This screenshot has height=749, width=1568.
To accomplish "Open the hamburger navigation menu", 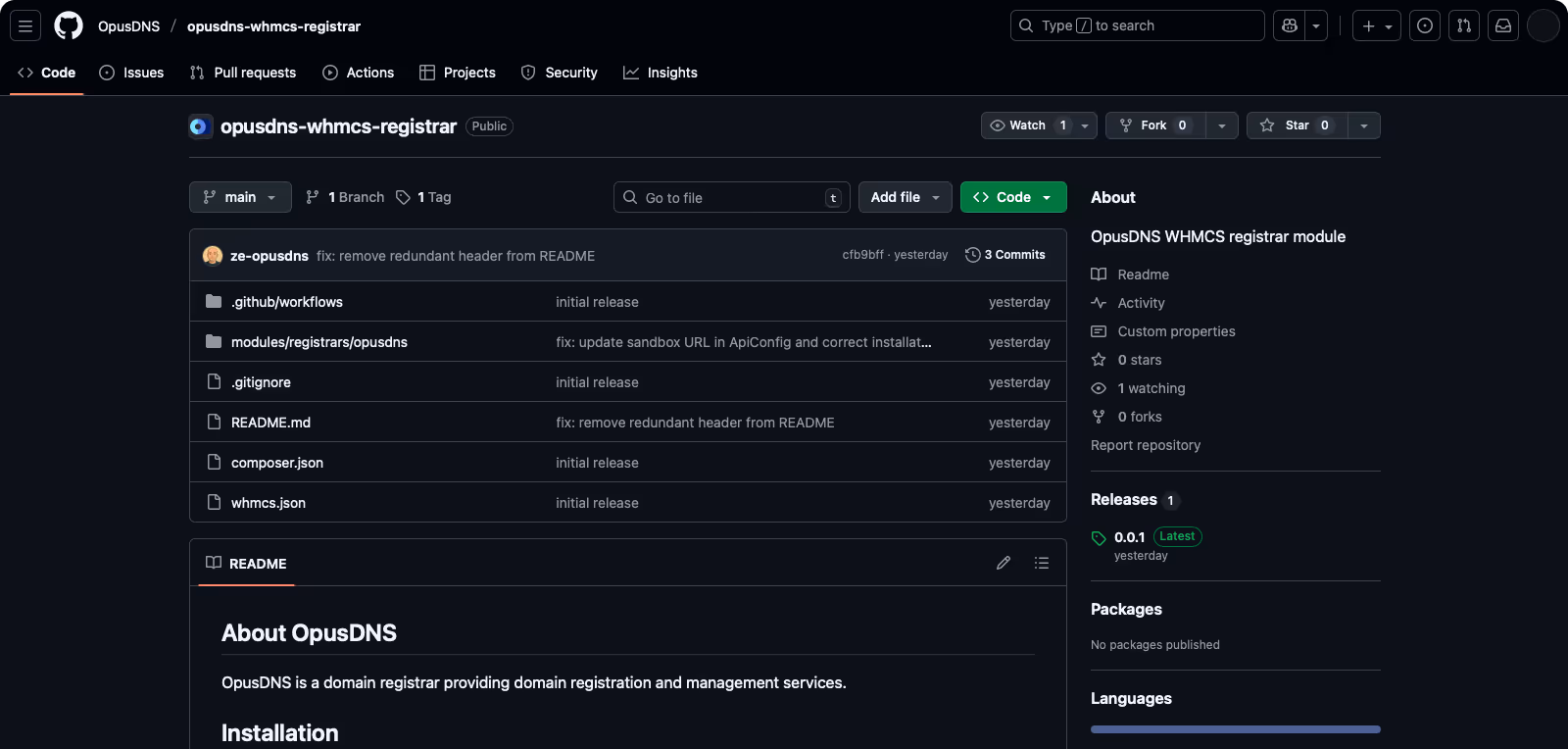I will coord(25,25).
